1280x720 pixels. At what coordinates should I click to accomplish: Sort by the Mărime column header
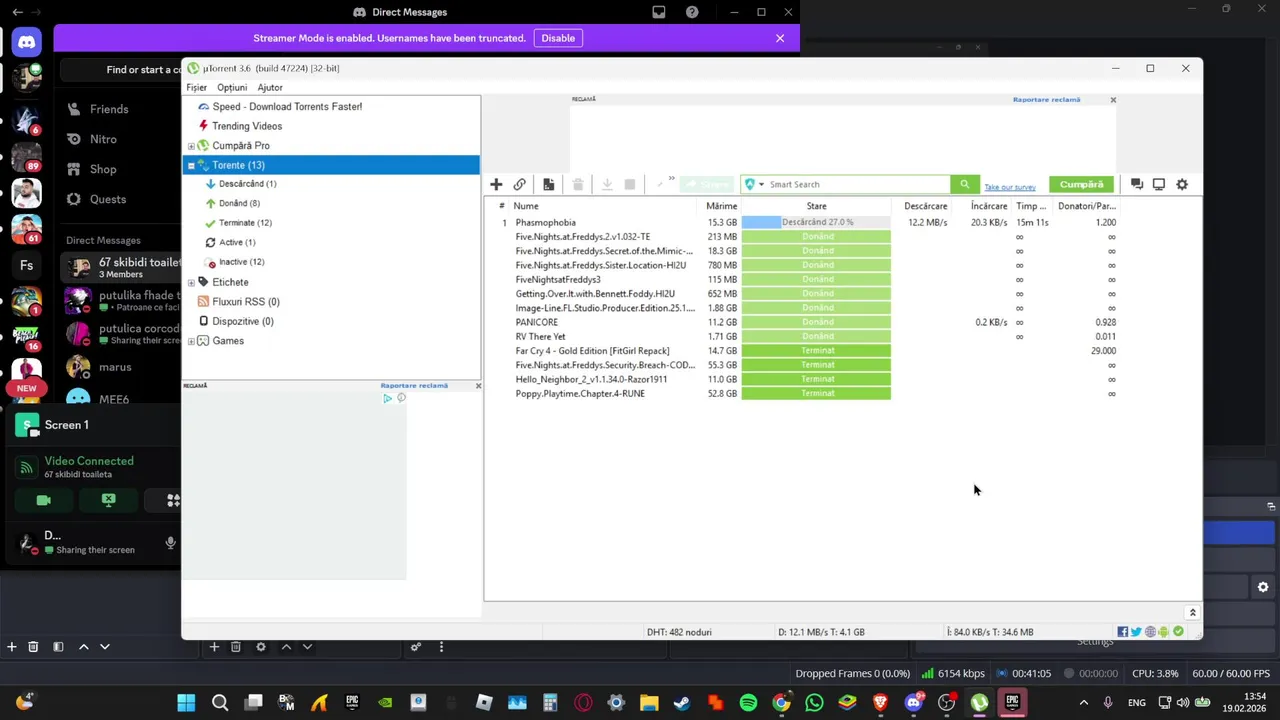721,206
